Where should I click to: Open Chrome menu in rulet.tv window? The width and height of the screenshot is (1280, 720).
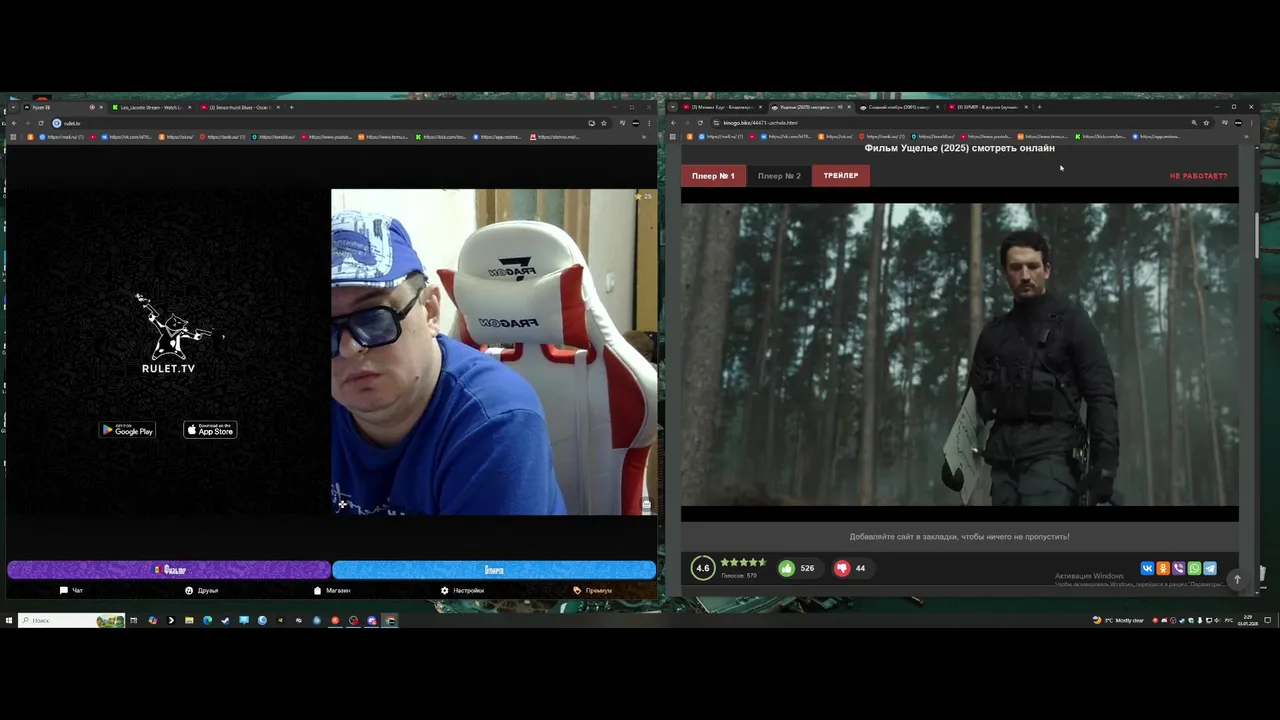(x=649, y=123)
